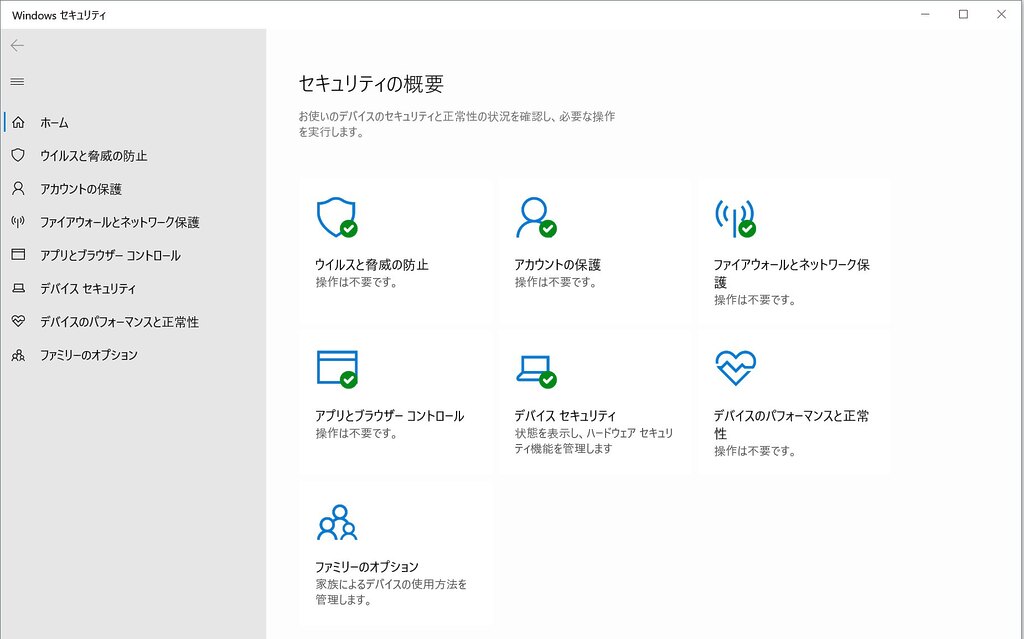Open the デバイスのパフォーマンスと正常性 card title
Screen dimensions: 1024x639
click(791, 424)
